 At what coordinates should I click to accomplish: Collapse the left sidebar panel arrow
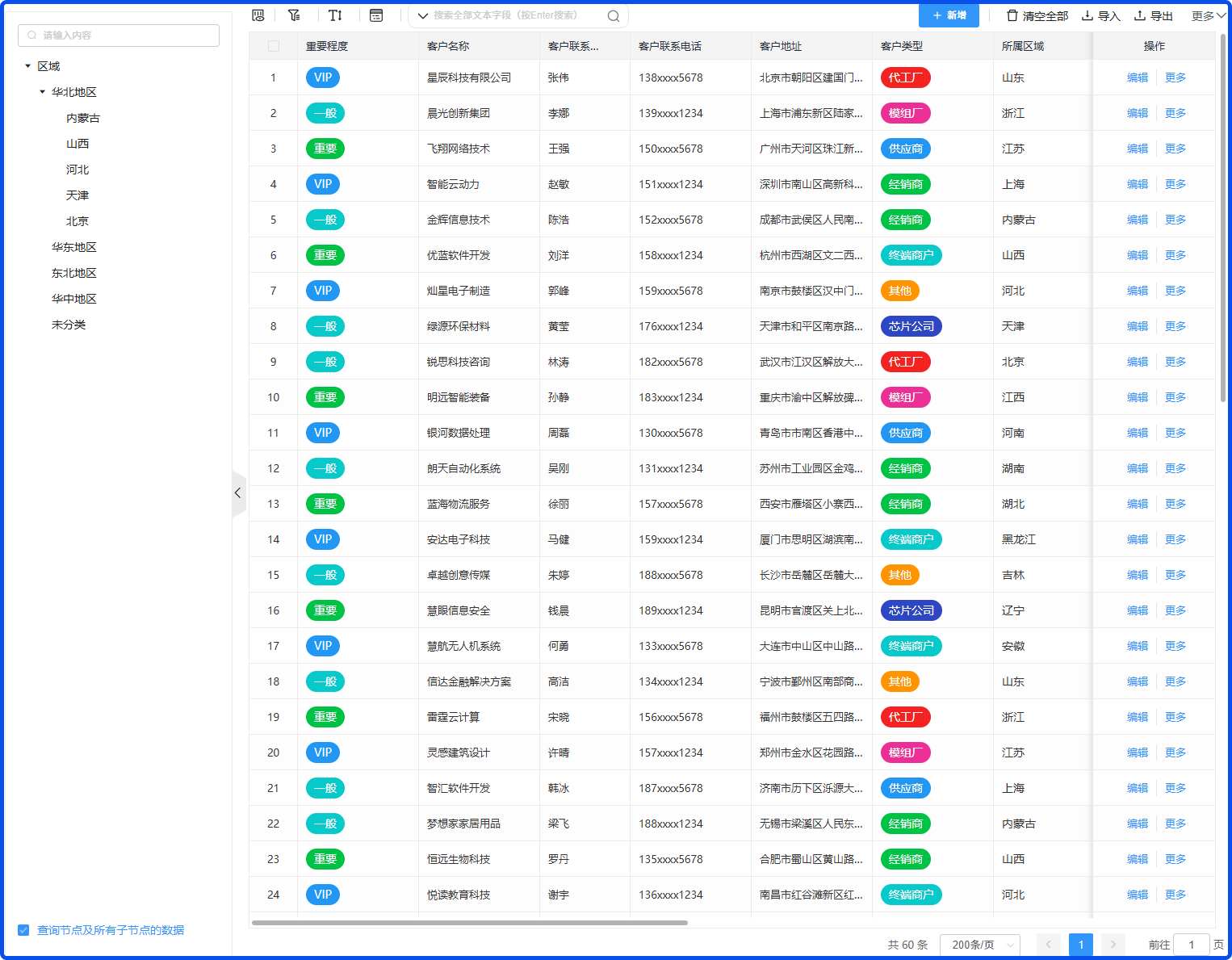coord(238,493)
